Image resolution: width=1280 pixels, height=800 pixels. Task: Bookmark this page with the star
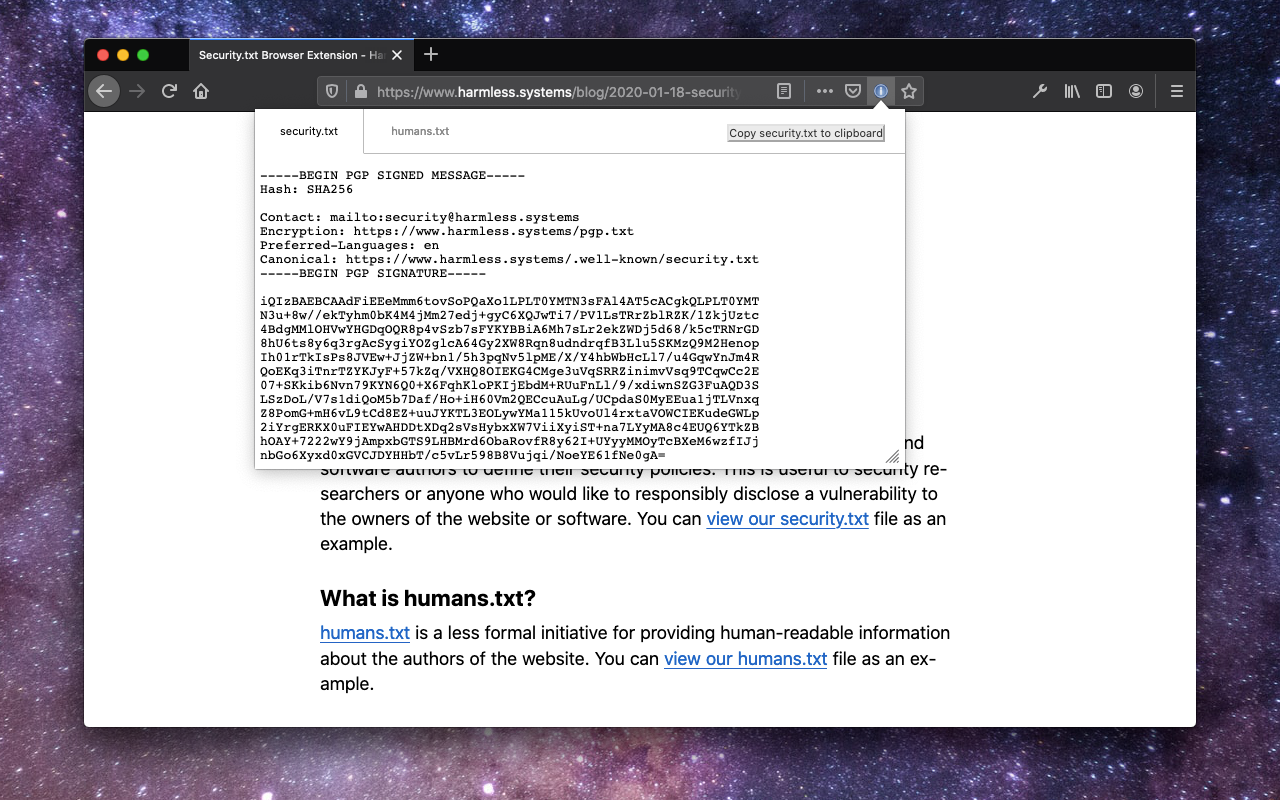click(x=909, y=91)
